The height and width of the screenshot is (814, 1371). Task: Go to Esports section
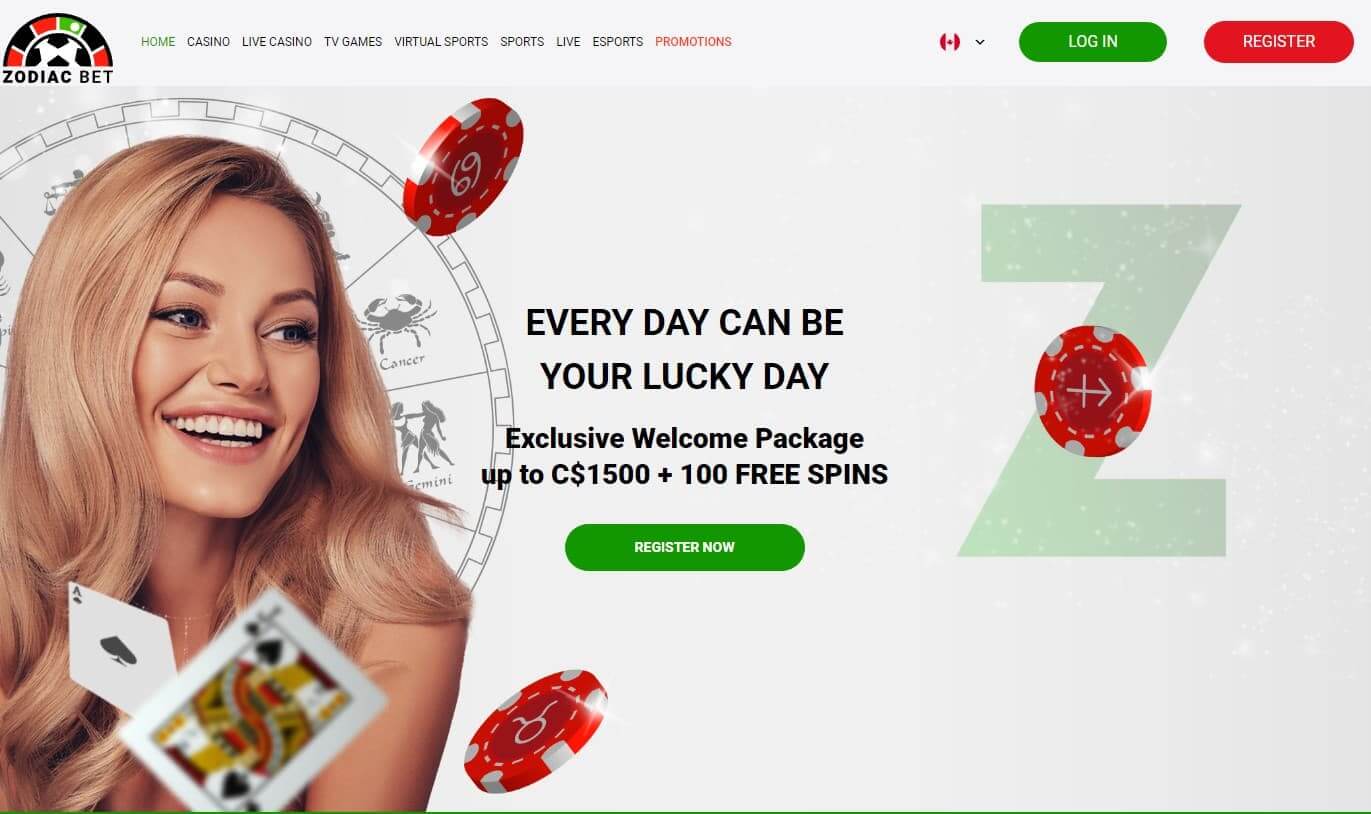click(x=617, y=42)
